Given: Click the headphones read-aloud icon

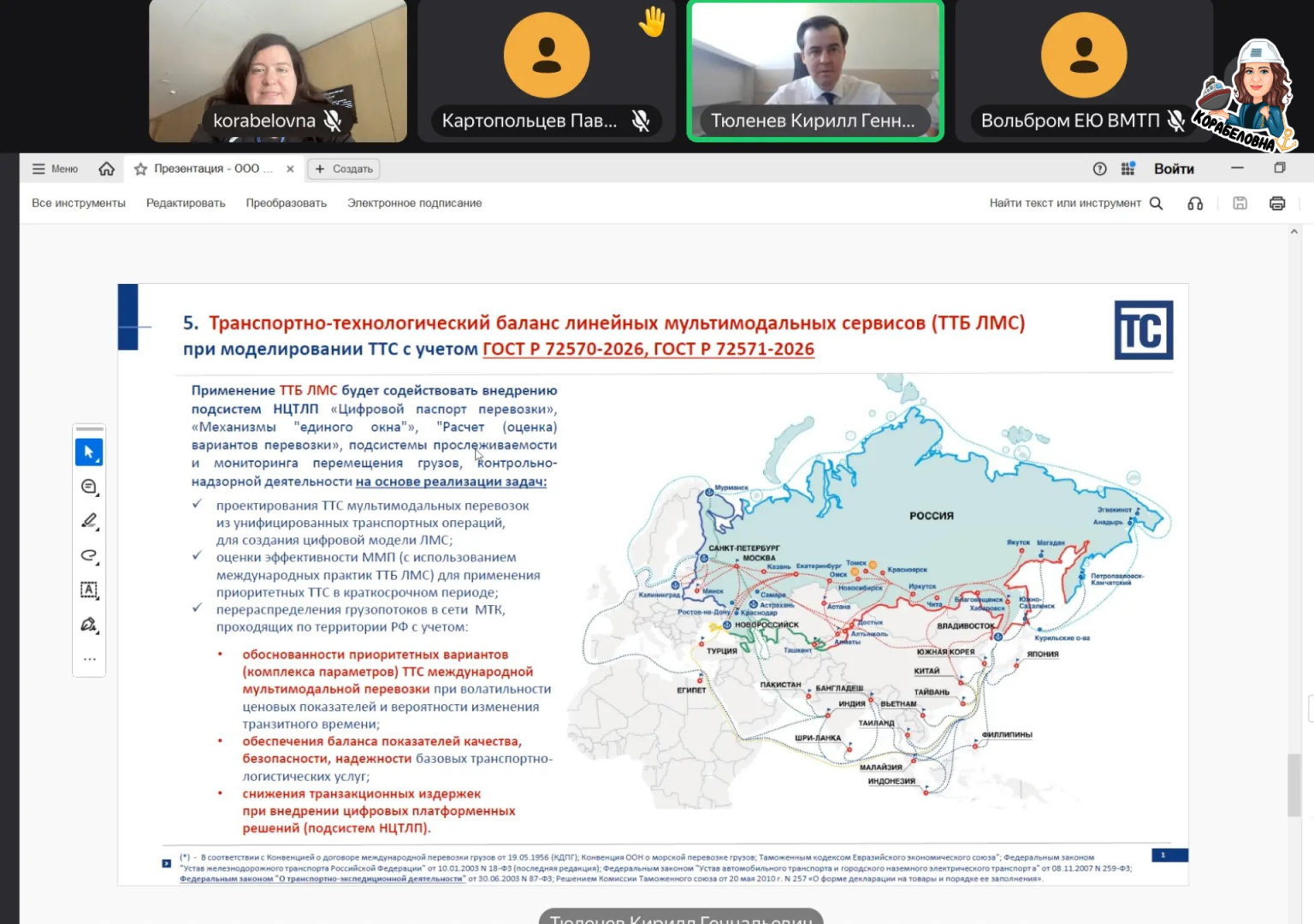Looking at the screenshot, I should 1195,203.
